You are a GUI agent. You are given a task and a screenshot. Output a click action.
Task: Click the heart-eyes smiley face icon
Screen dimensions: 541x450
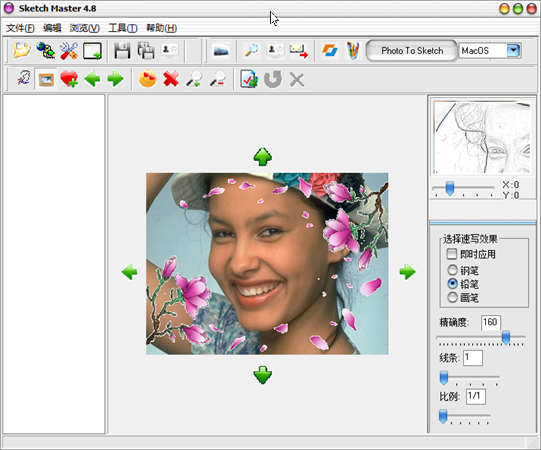148,79
